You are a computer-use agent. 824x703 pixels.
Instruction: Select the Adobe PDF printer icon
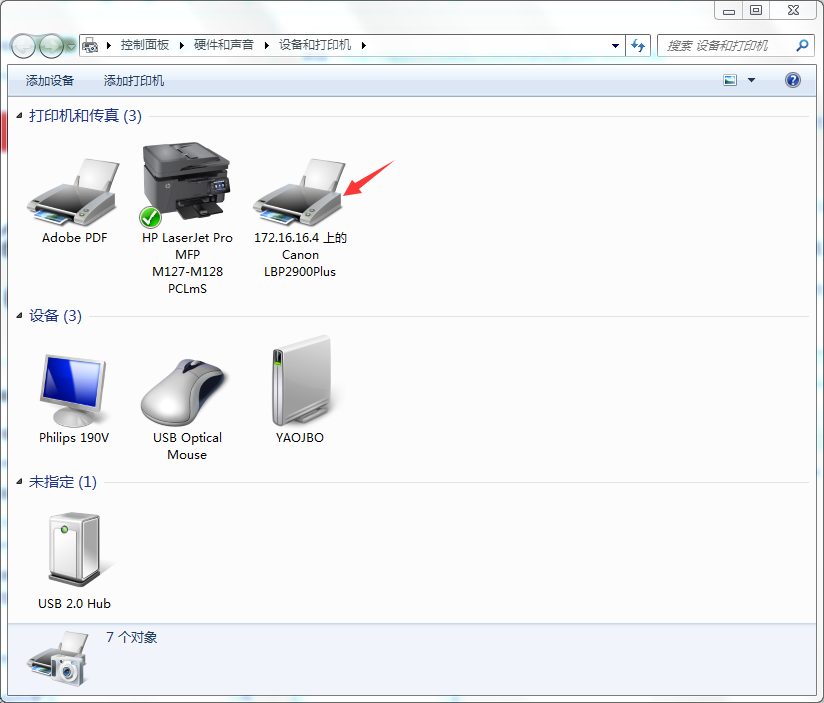pyautogui.click(x=74, y=192)
